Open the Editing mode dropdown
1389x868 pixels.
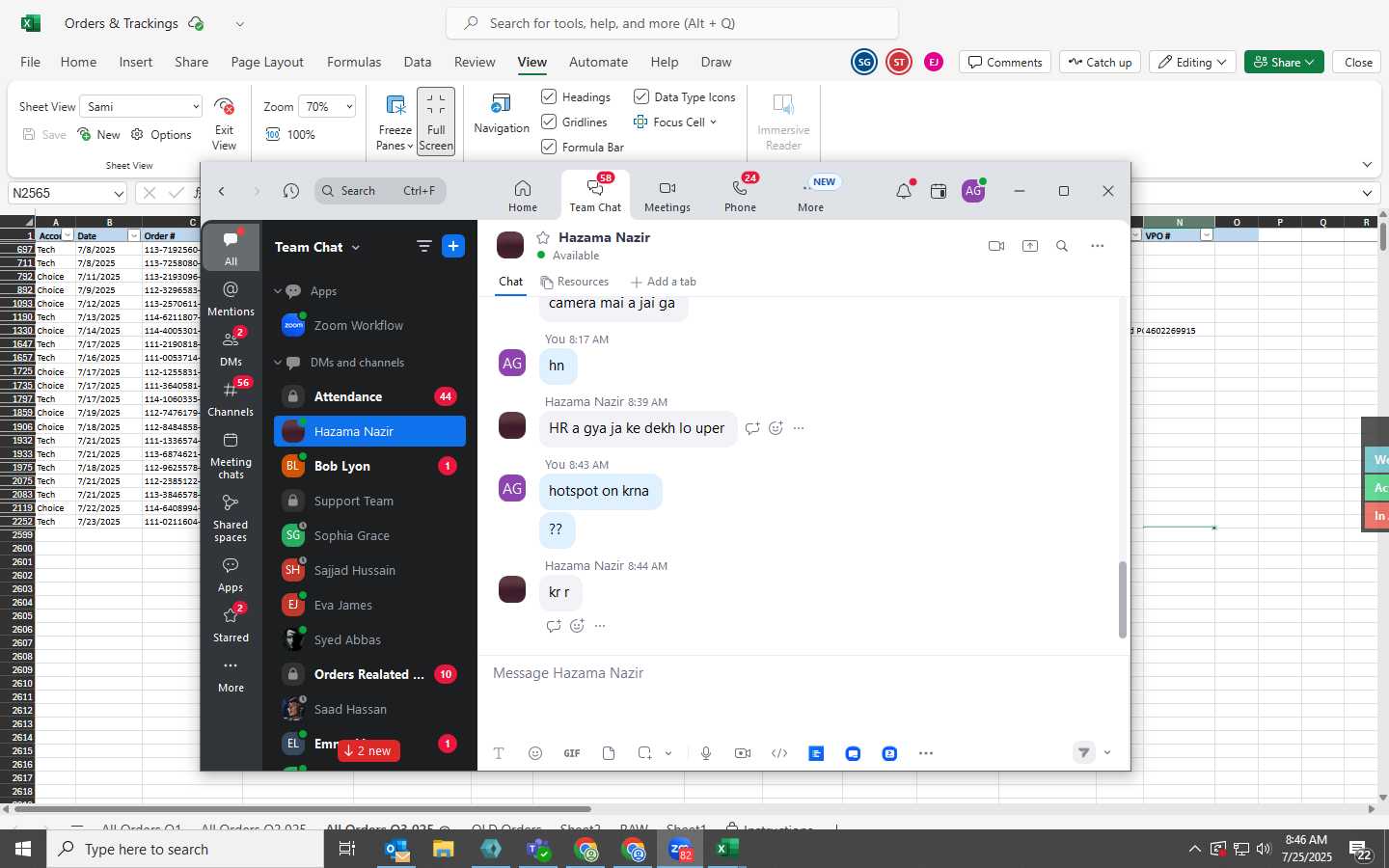click(x=1193, y=62)
